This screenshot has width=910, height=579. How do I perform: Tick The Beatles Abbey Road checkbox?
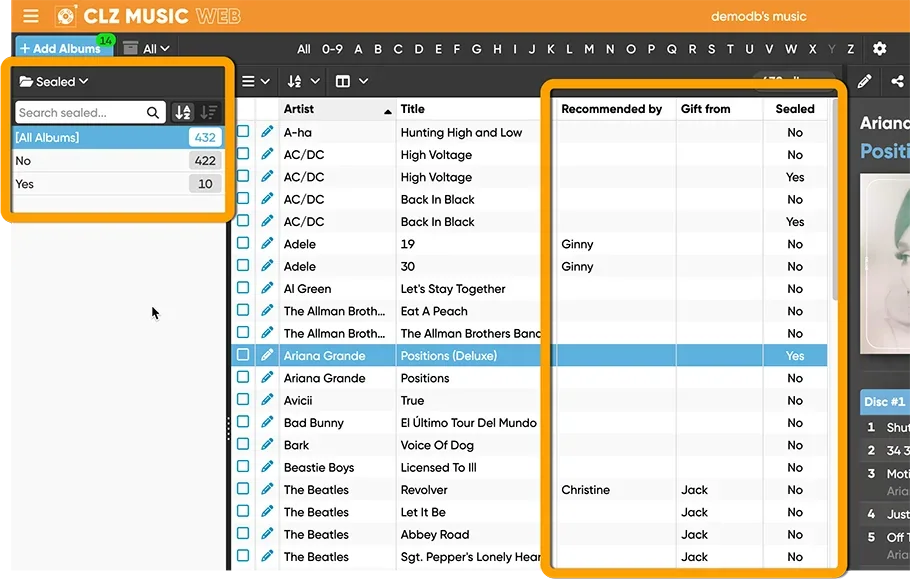(243, 533)
